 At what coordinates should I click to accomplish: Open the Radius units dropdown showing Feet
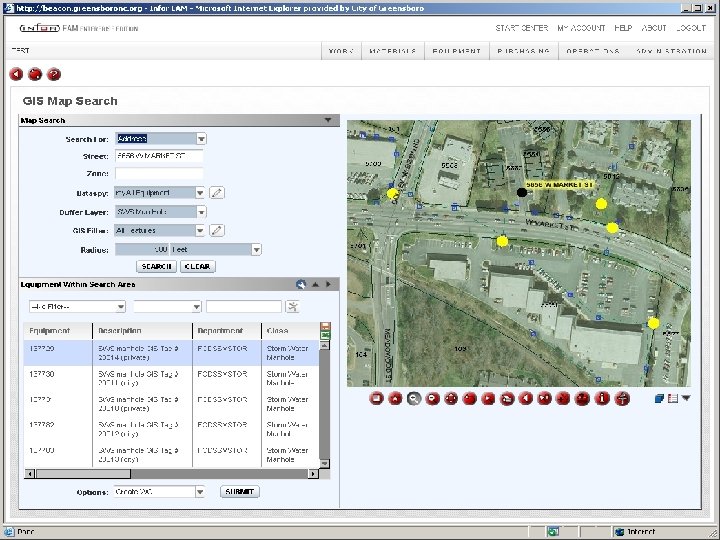[256, 249]
